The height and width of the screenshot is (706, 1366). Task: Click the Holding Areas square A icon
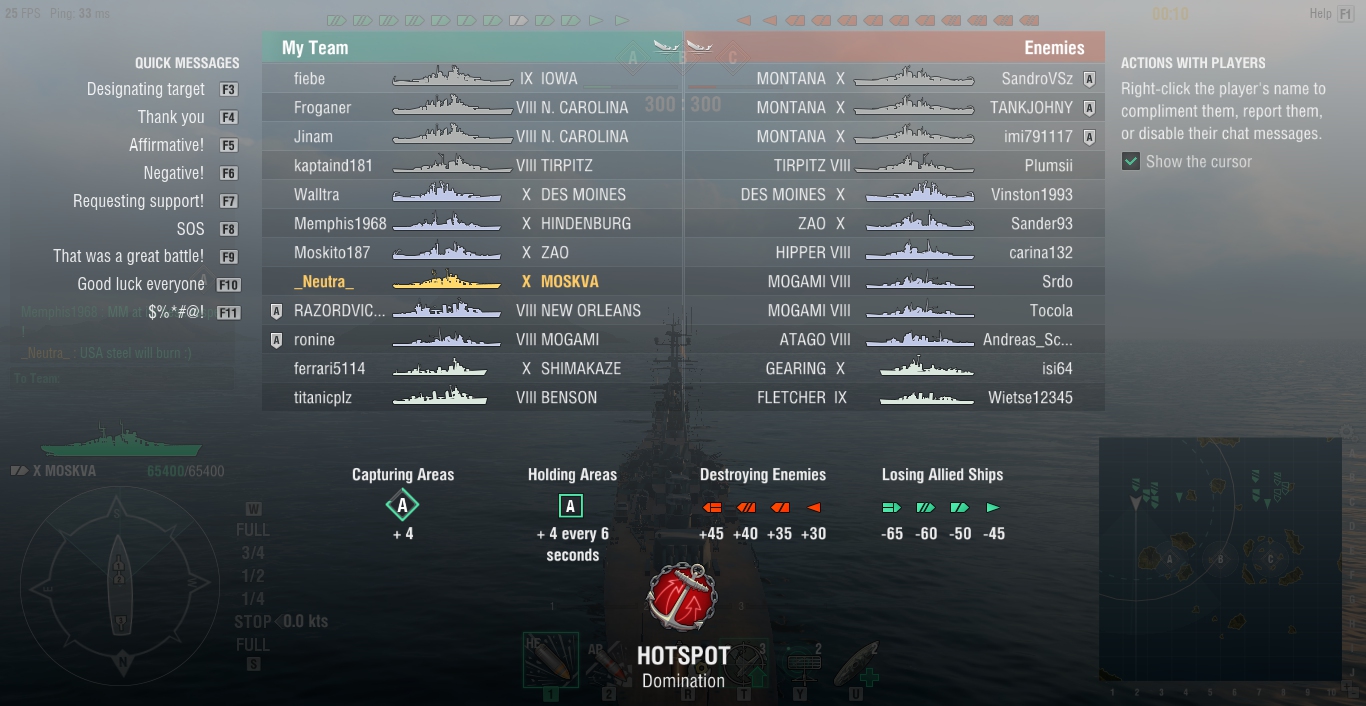(x=570, y=506)
